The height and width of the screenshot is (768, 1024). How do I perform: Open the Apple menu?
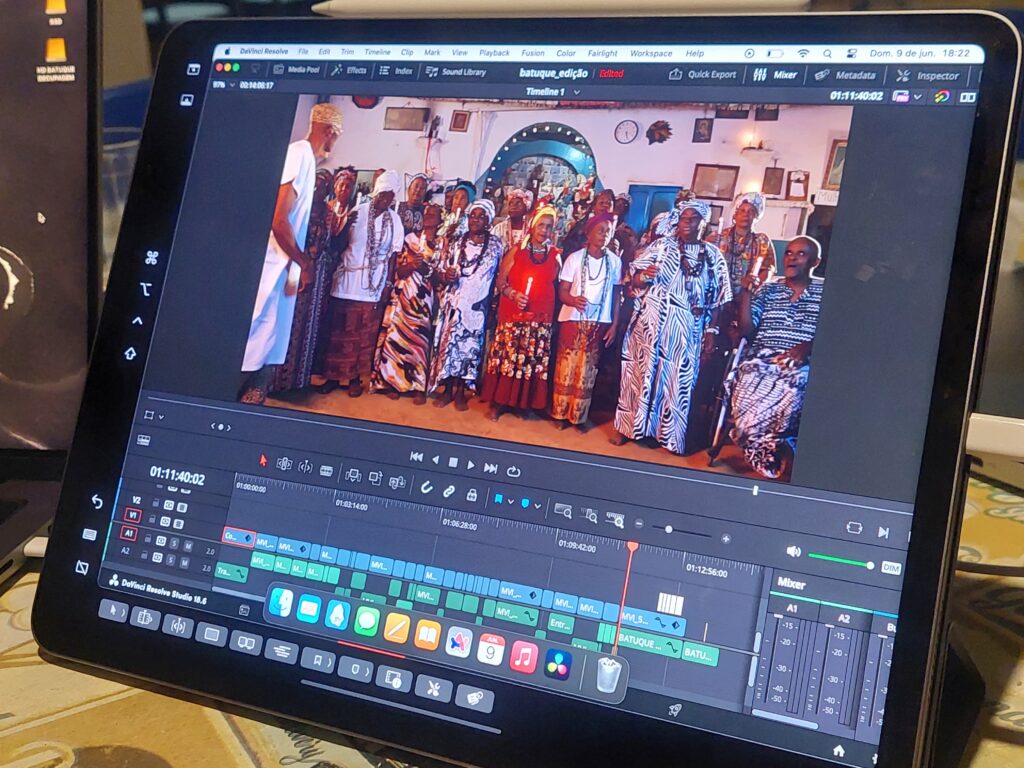click(x=227, y=51)
